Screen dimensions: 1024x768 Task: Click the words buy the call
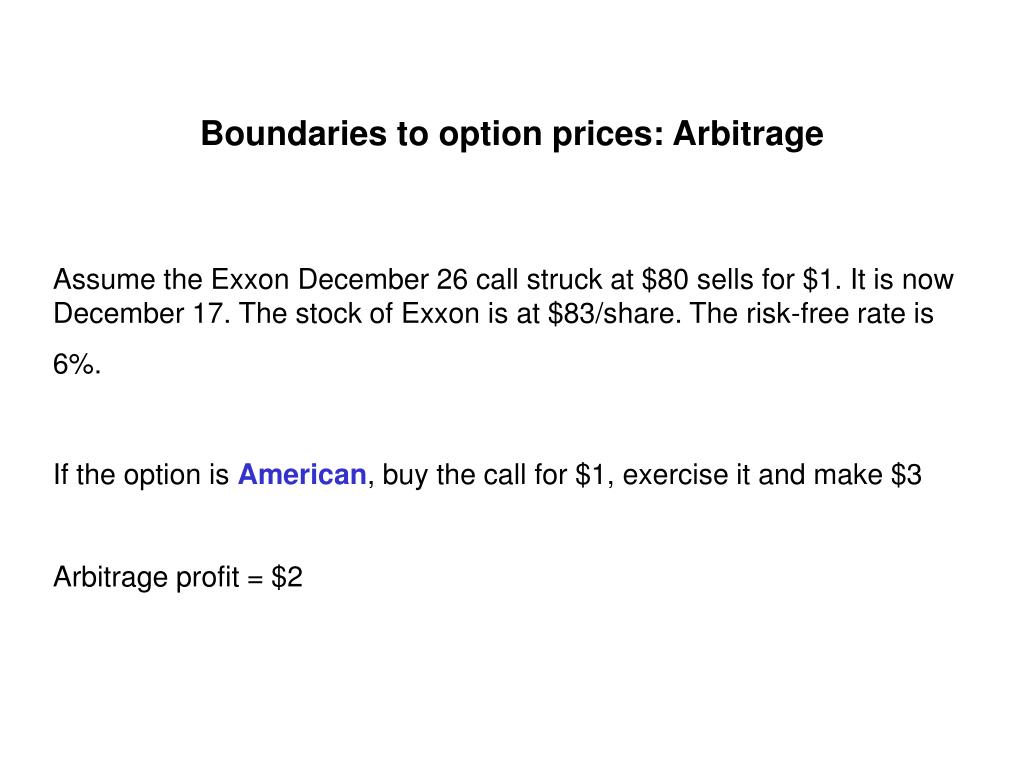pos(454,475)
